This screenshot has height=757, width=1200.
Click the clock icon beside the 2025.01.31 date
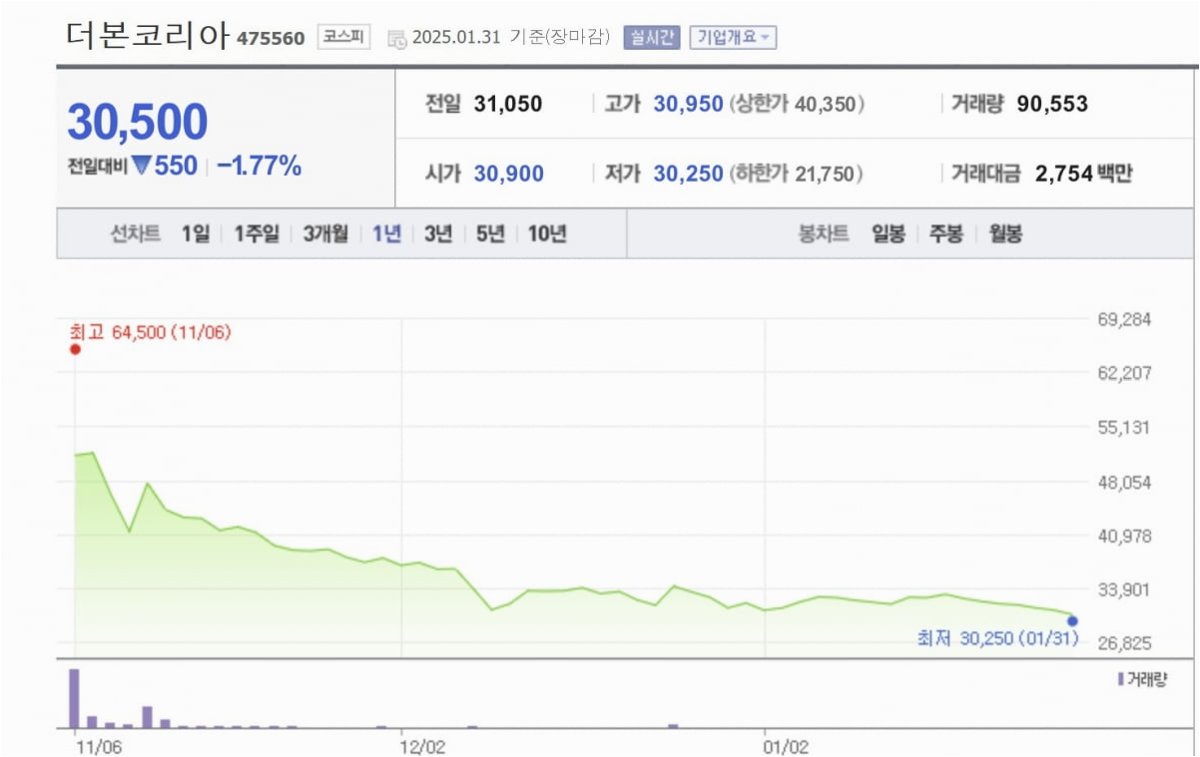pos(396,39)
